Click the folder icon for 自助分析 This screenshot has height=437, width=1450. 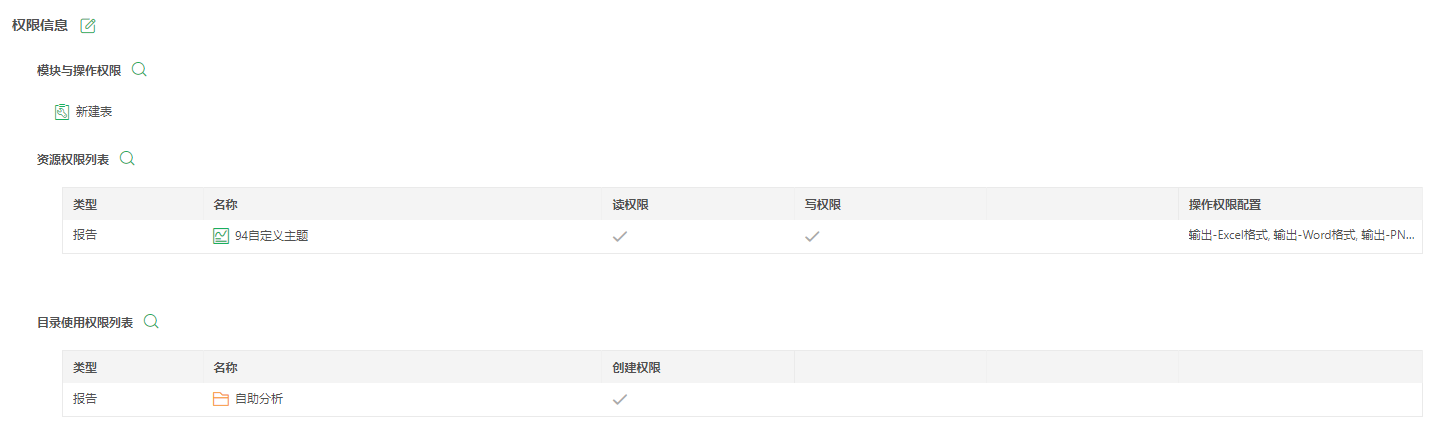(x=221, y=399)
